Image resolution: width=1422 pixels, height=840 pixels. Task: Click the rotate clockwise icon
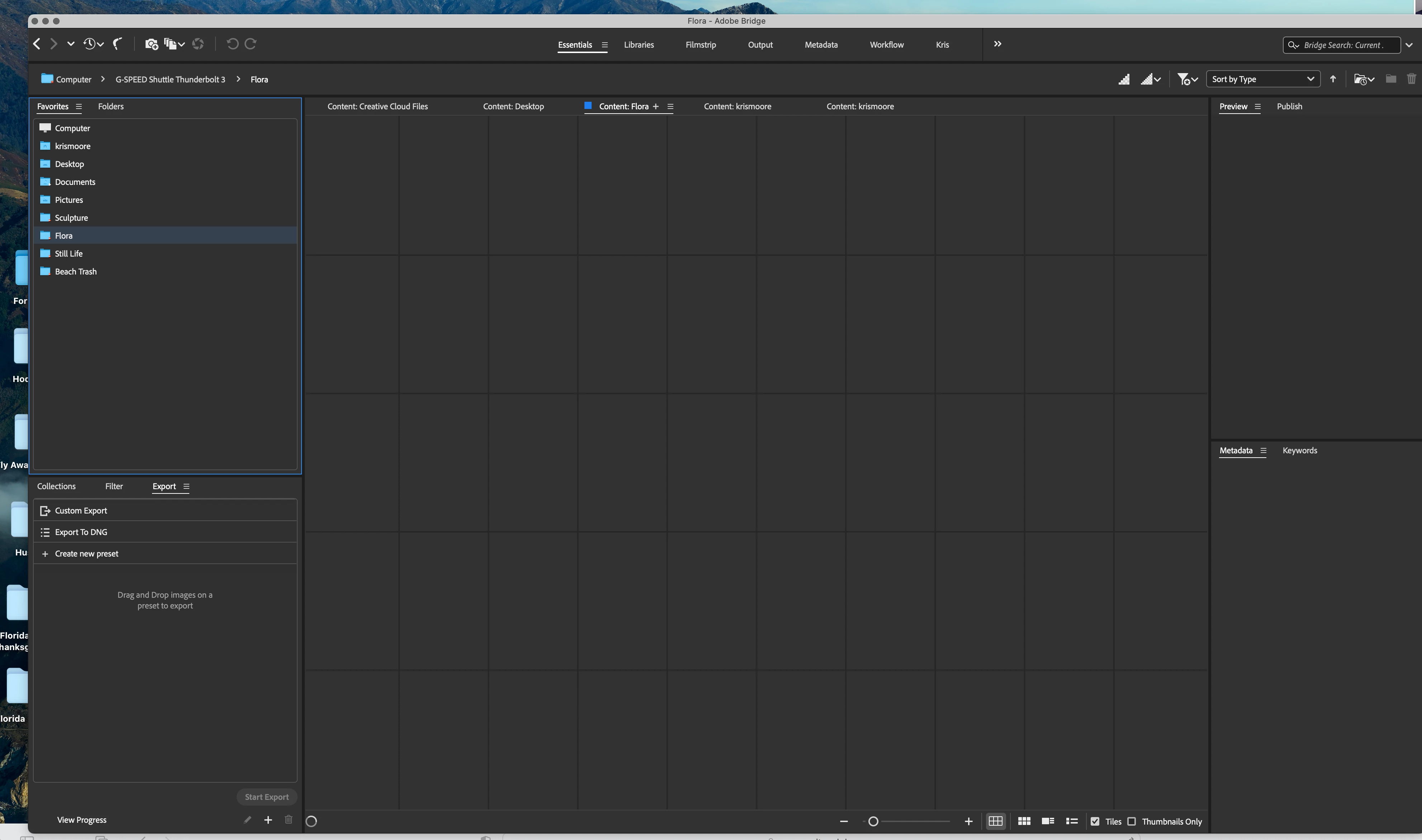click(250, 44)
